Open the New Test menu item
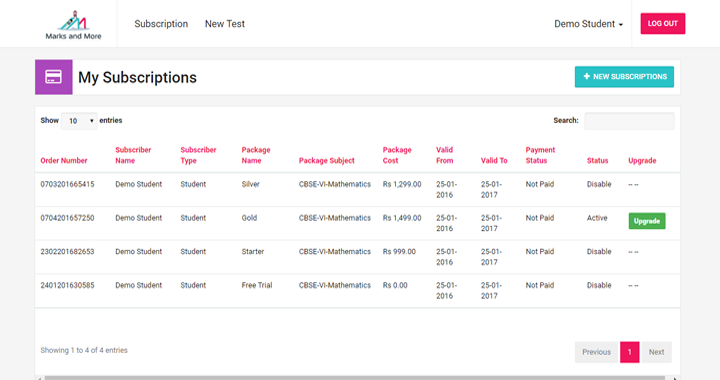Screen dimensions: 720x380 click(x=225, y=24)
